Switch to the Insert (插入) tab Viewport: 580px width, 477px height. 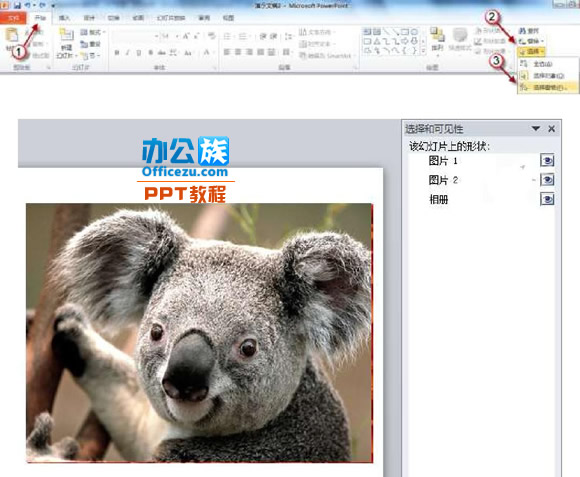click(x=64, y=18)
